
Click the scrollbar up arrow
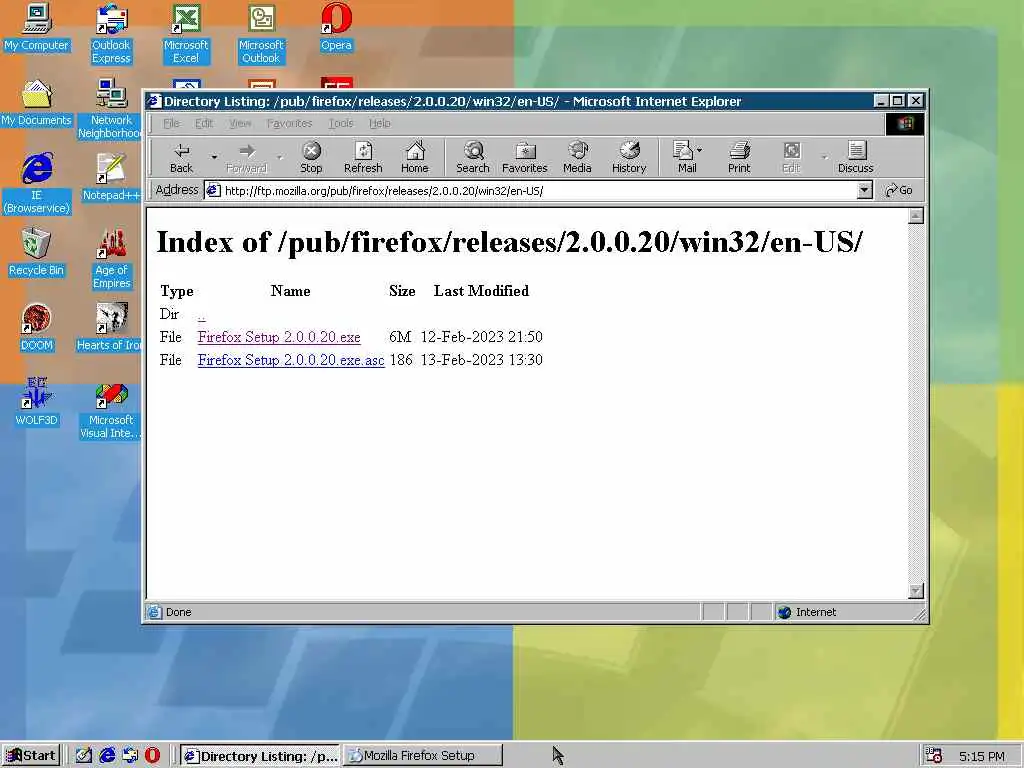(x=916, y=216)
